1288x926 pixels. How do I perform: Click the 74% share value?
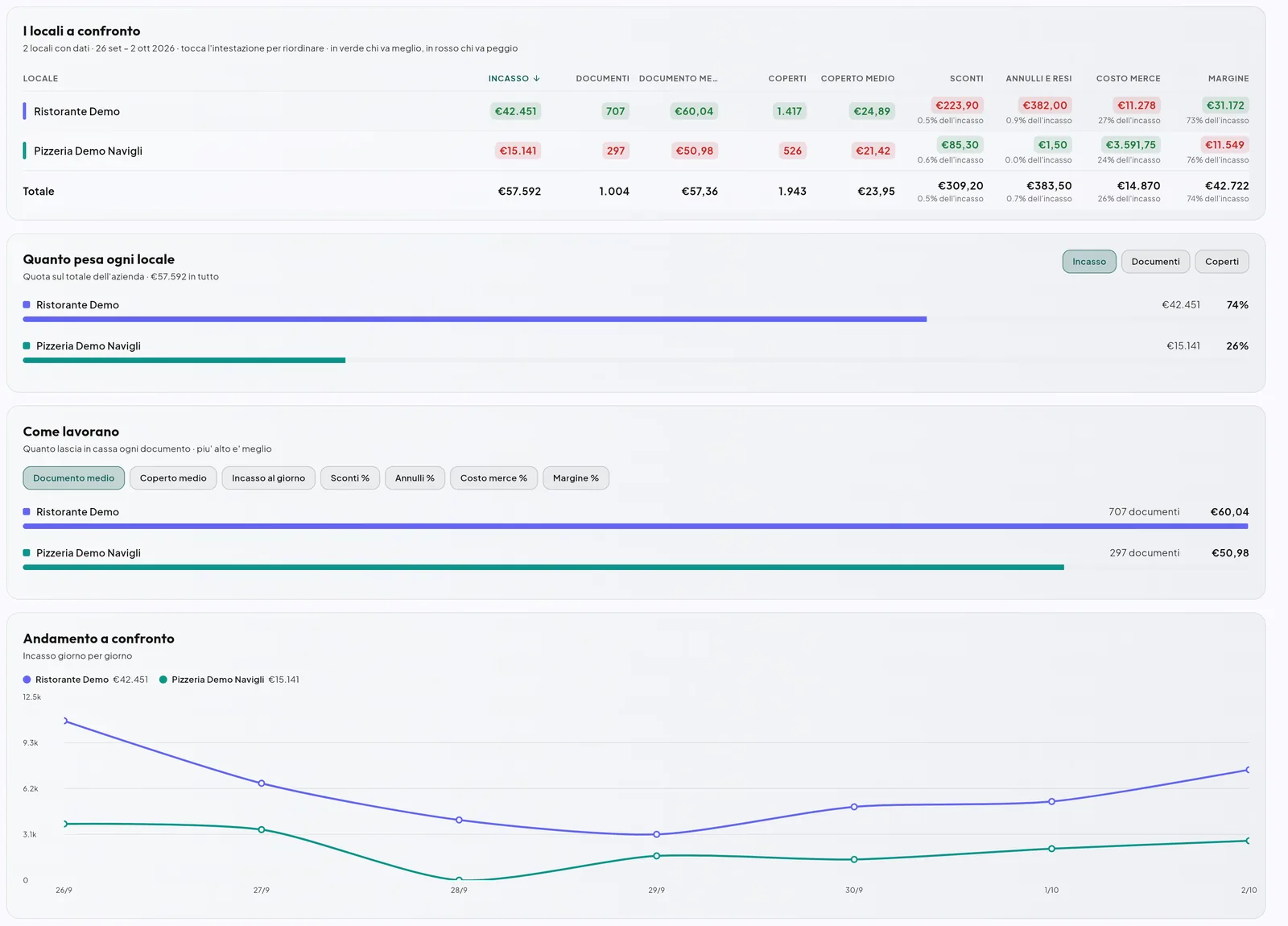(x=1237, y=304)
